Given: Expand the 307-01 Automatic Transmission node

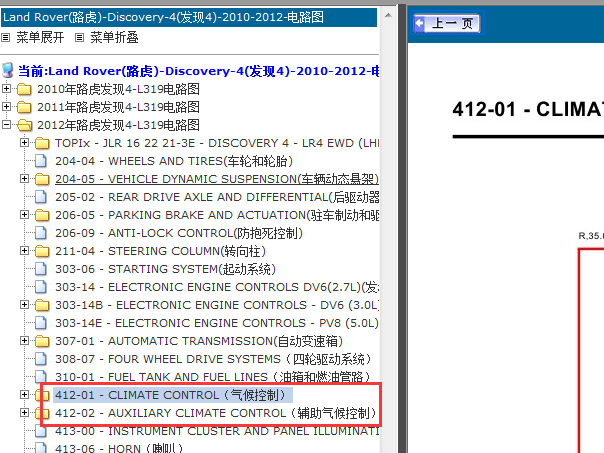Looking at the screenshot, I should click(x=24, y=341).
